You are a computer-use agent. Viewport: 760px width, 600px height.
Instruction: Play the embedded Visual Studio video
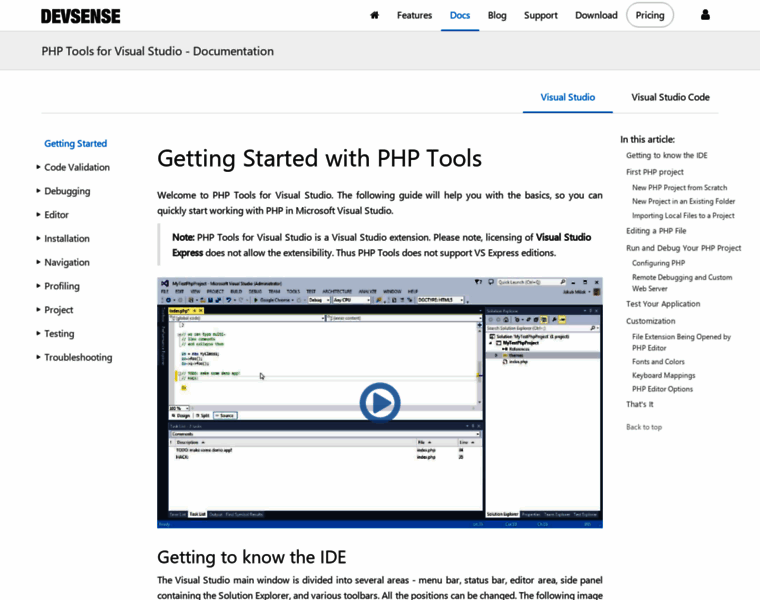pos(380,402)
